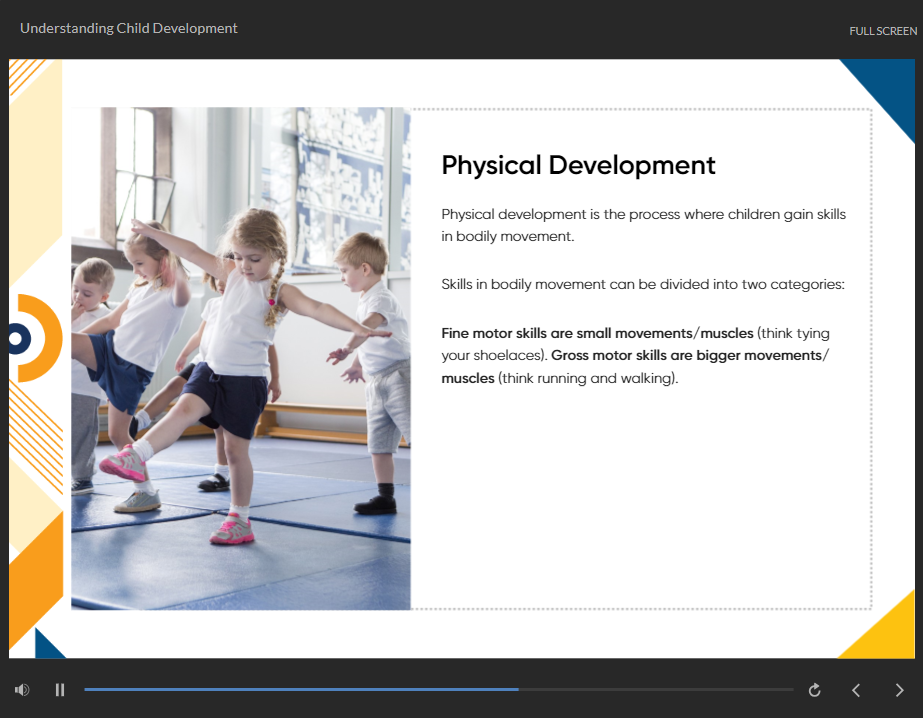Click the Understanding Child Development course title

[129, 28]
